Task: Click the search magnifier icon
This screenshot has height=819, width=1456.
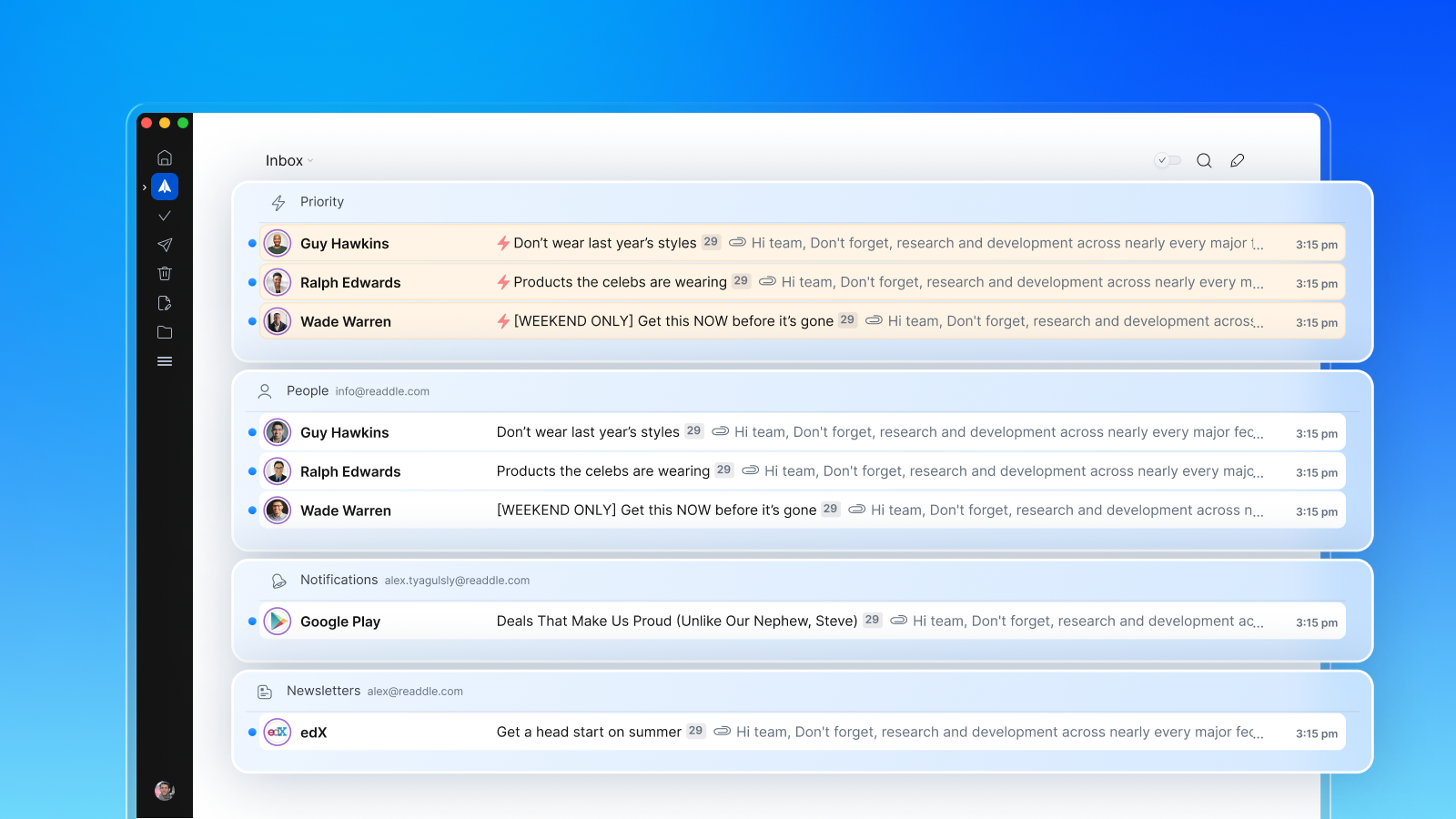Action: 1204,161
